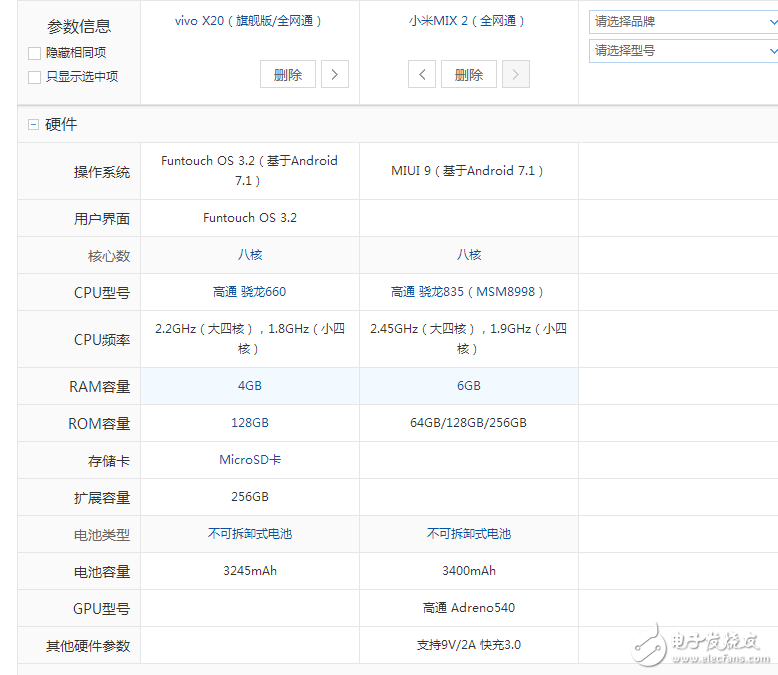The image size is (778, 675).
Task: Select the 电池容量 row label
Action: [102, 572]
